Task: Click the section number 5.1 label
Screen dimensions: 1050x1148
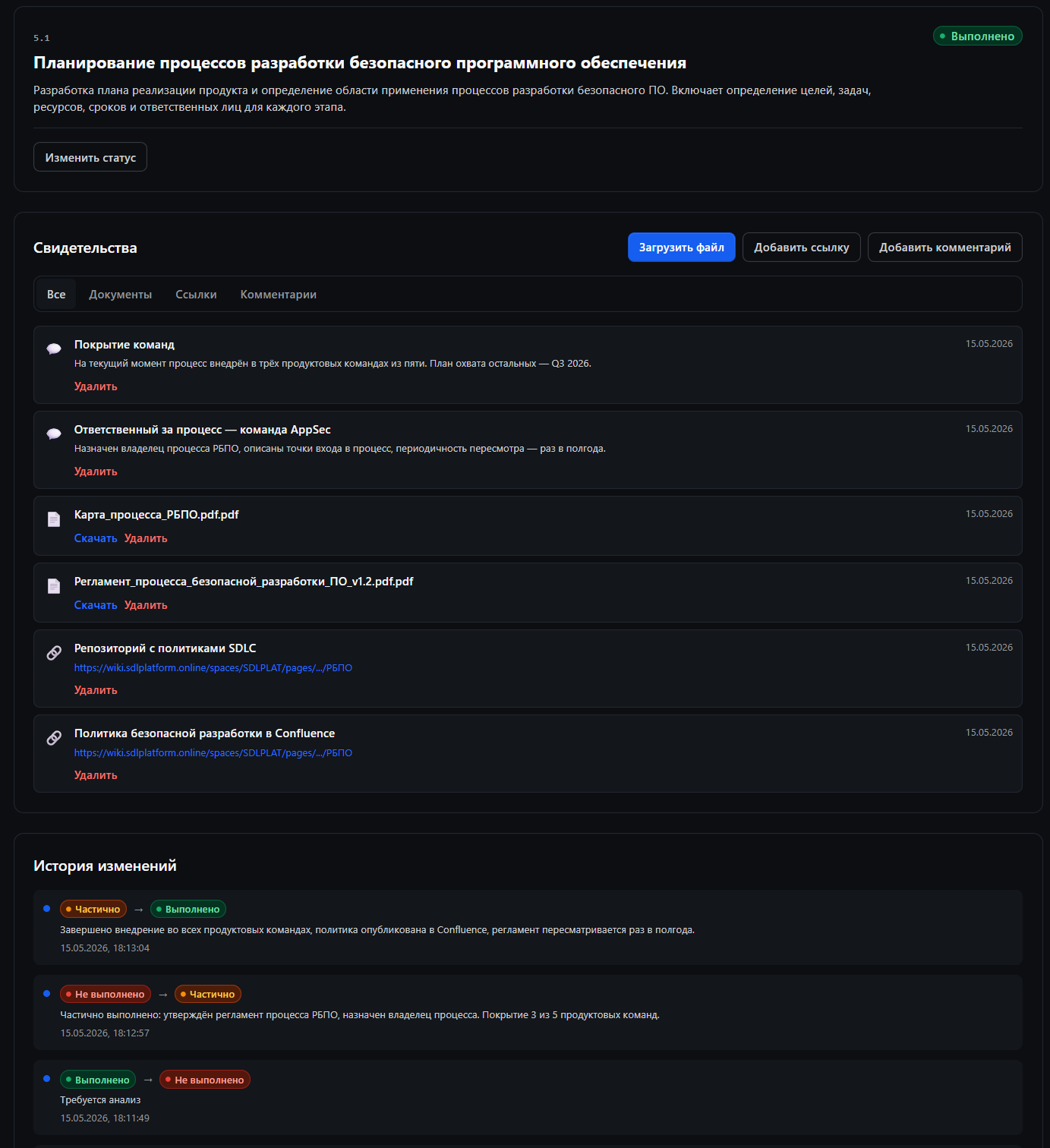Action: [x=42, y=38]
